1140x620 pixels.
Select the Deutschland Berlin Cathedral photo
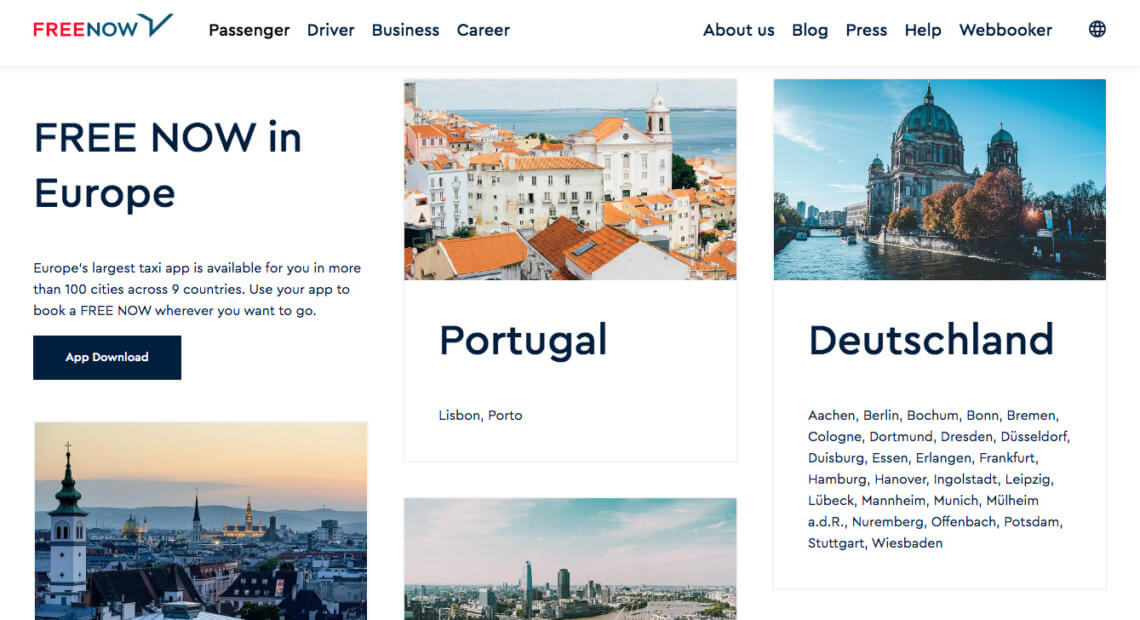[939, 180]
